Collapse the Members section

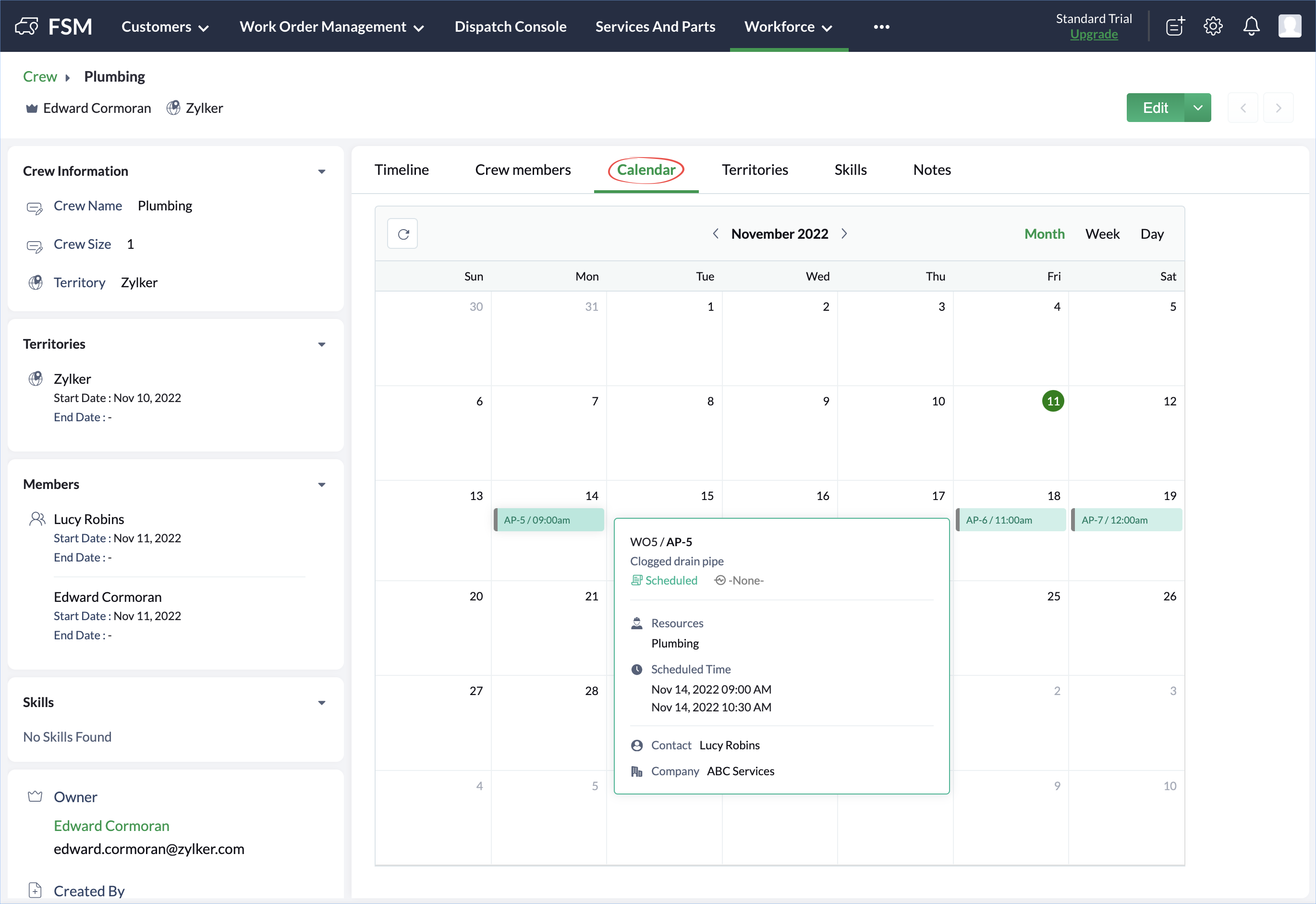(322, 485)
